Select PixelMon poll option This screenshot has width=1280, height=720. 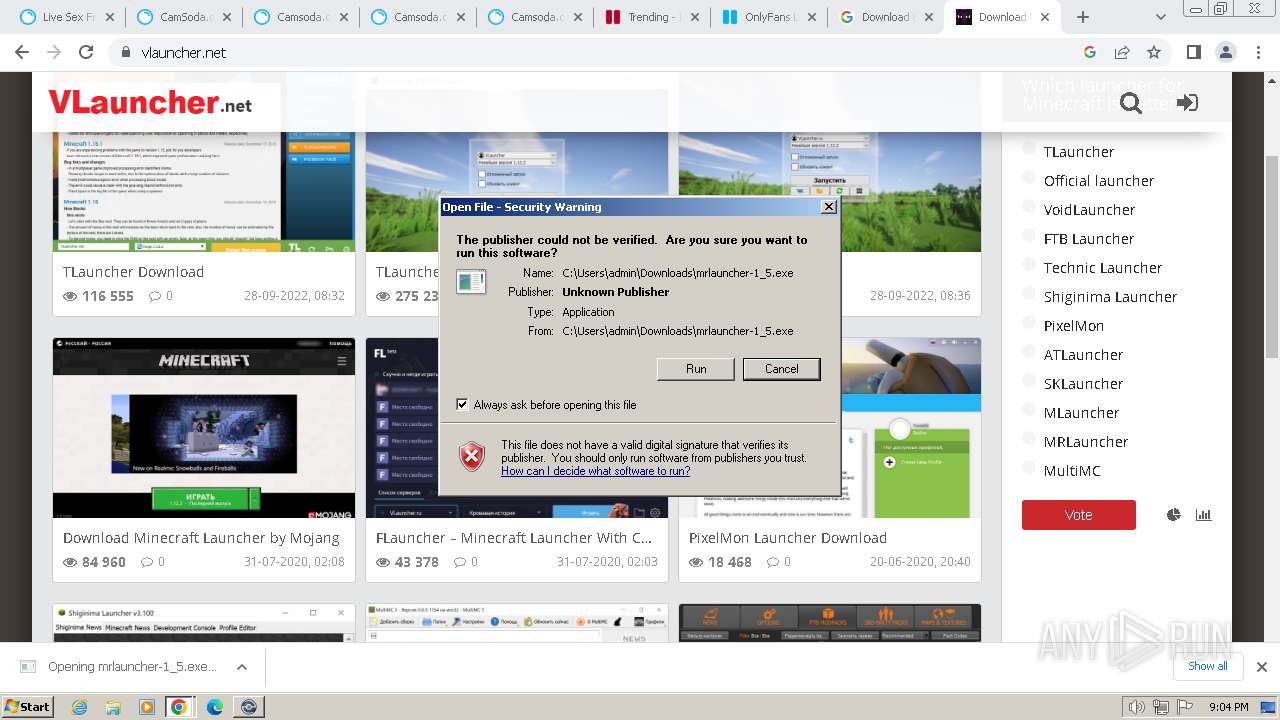tap(1029, 323)
